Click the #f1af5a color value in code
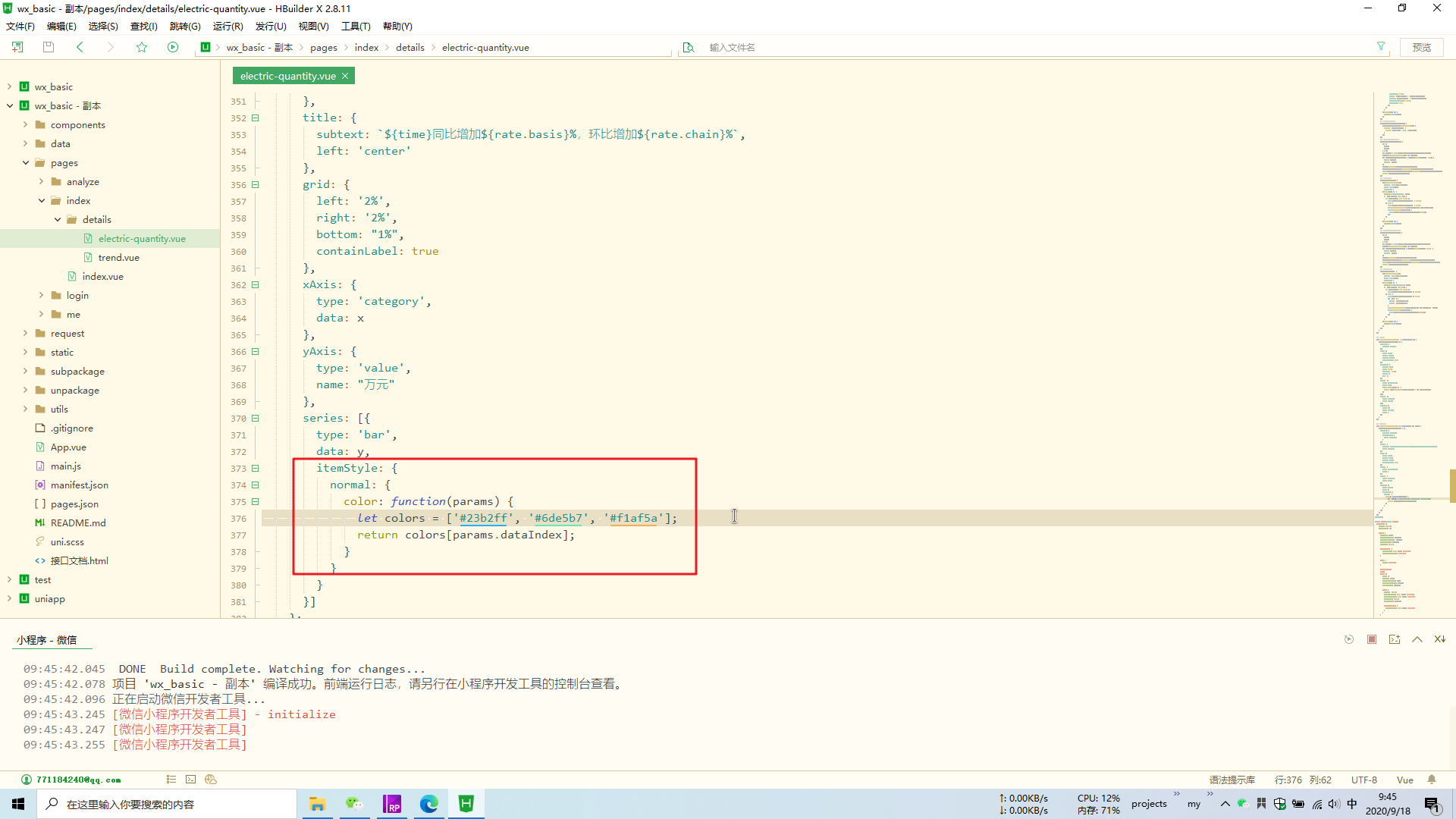Viewport: 1456px width, 819px height. [x=633, y=518]
